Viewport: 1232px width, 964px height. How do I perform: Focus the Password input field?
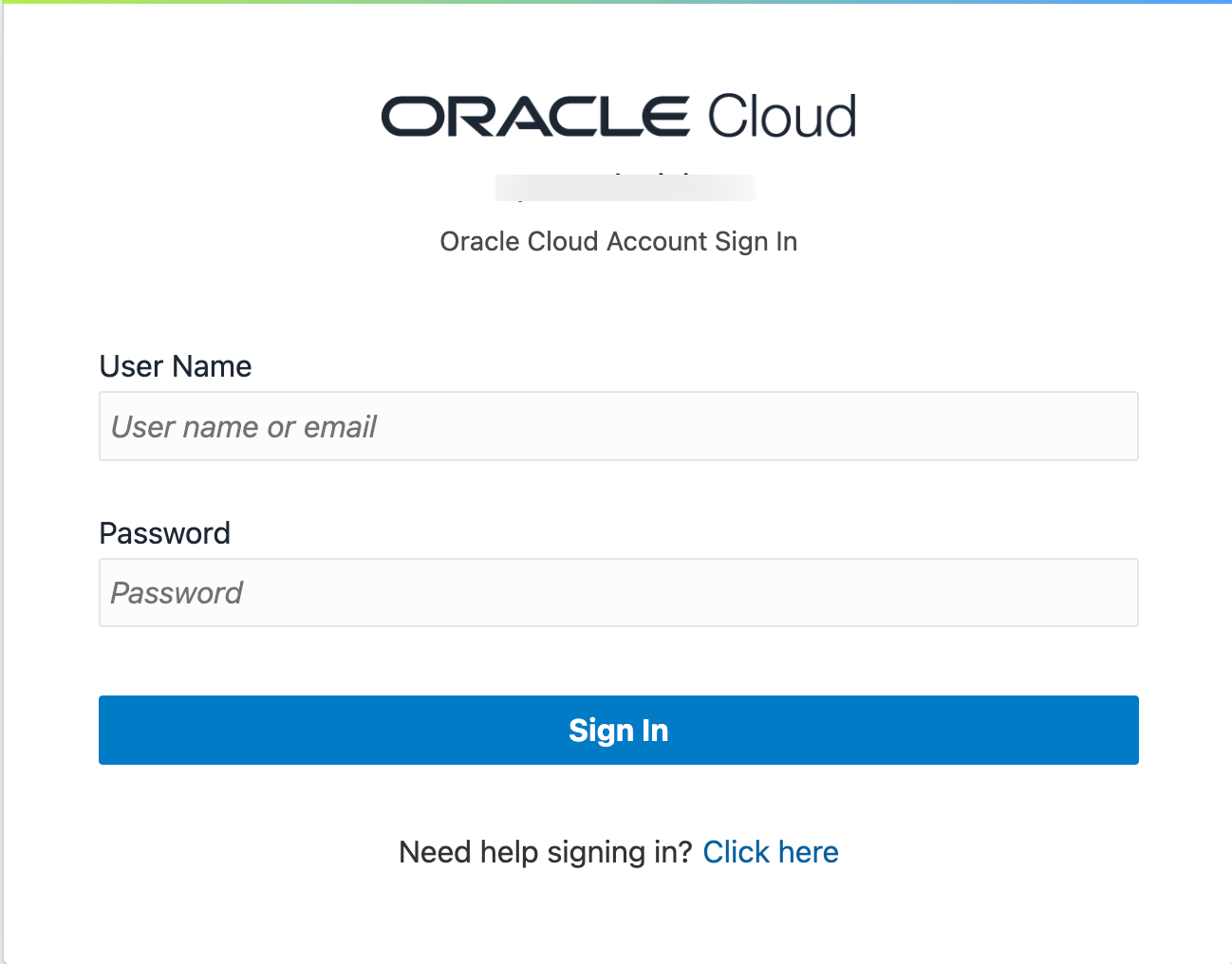618,593
